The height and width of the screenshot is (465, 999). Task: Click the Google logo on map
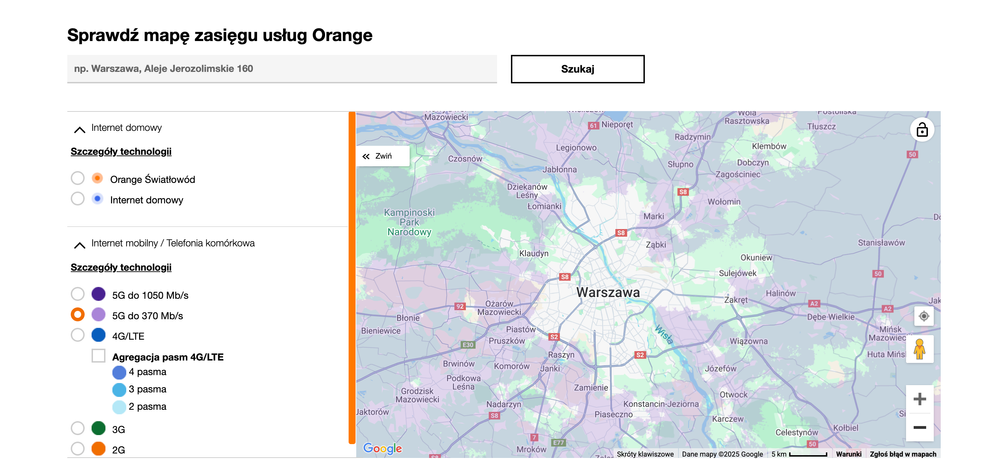click(x=382, y=449)
